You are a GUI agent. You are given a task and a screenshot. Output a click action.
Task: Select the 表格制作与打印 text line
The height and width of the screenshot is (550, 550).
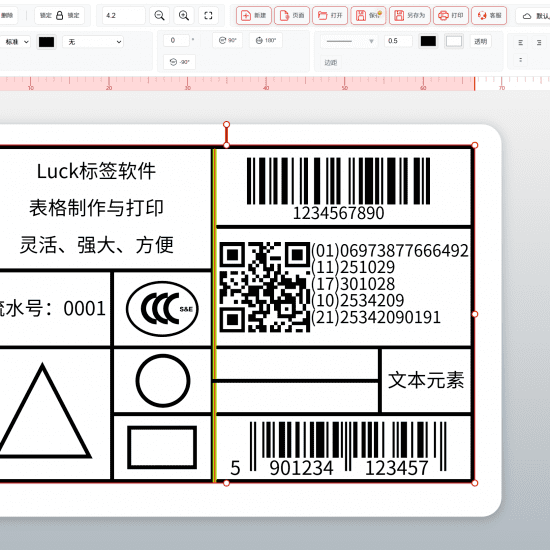tap(96, 208)
